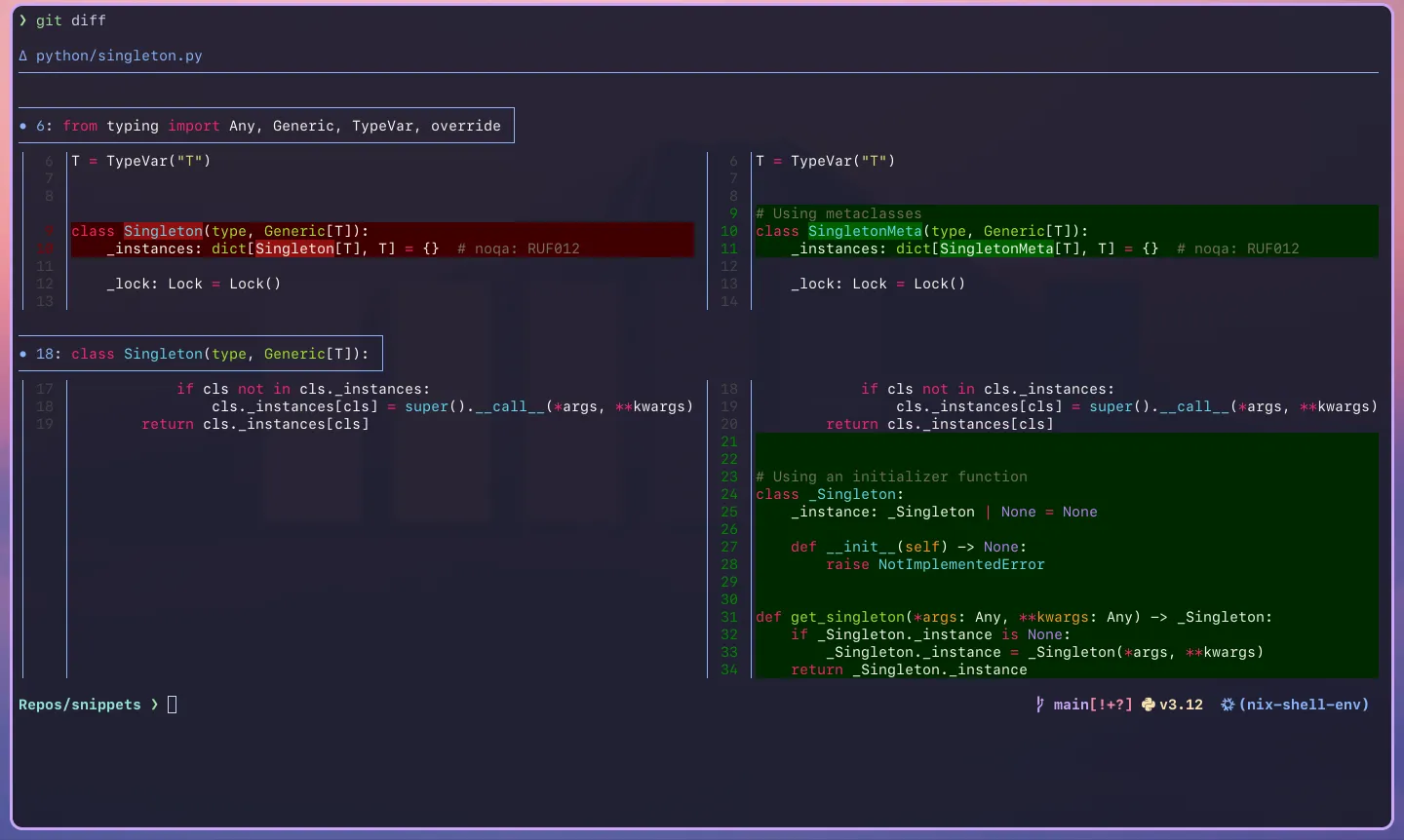Image resolution: width=1404 pixels, height=840 pixels.
Task: Click the chevron prompt icon after git diff
Action: pyautogui.click(x=22, y=19)
